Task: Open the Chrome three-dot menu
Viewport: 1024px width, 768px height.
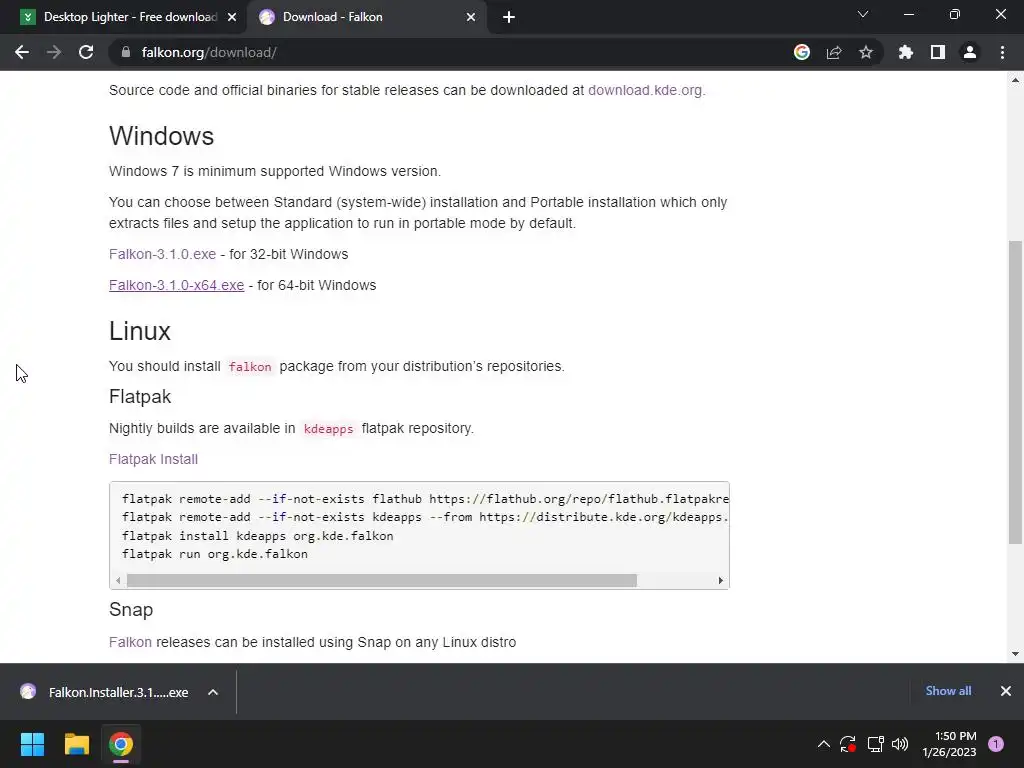Action: (1002, 52)
